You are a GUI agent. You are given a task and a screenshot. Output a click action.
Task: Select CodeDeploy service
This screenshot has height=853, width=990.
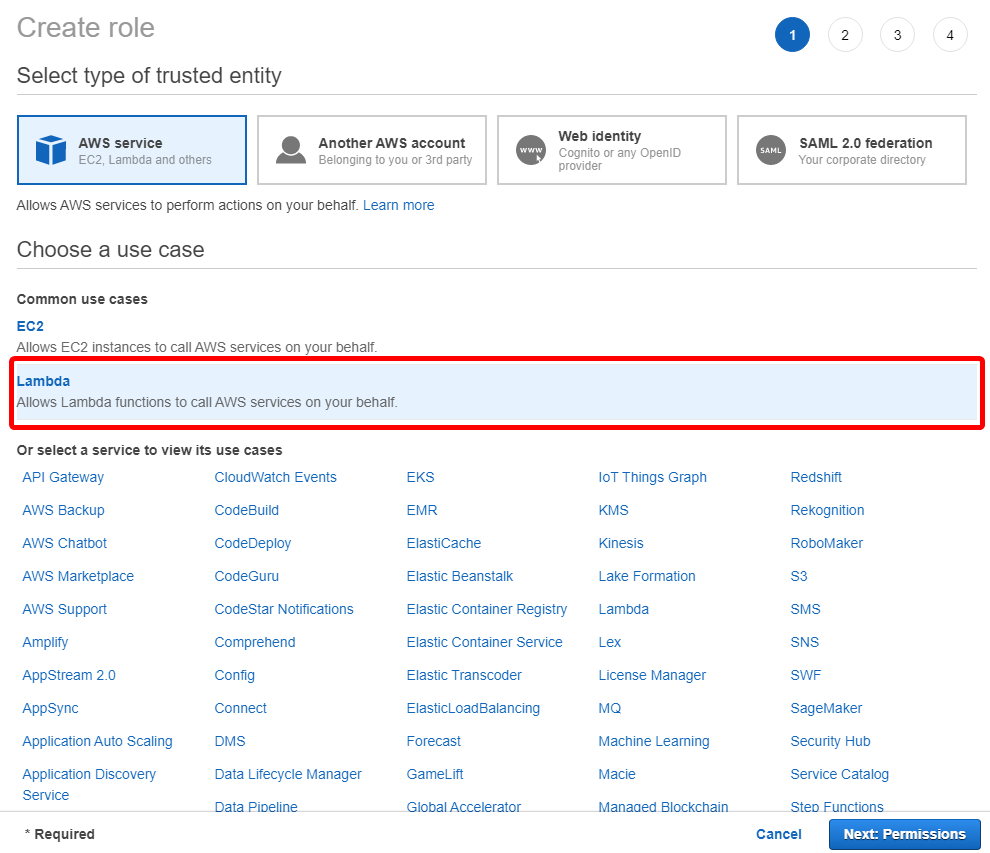pyautogui.click(x=253, y=543)
